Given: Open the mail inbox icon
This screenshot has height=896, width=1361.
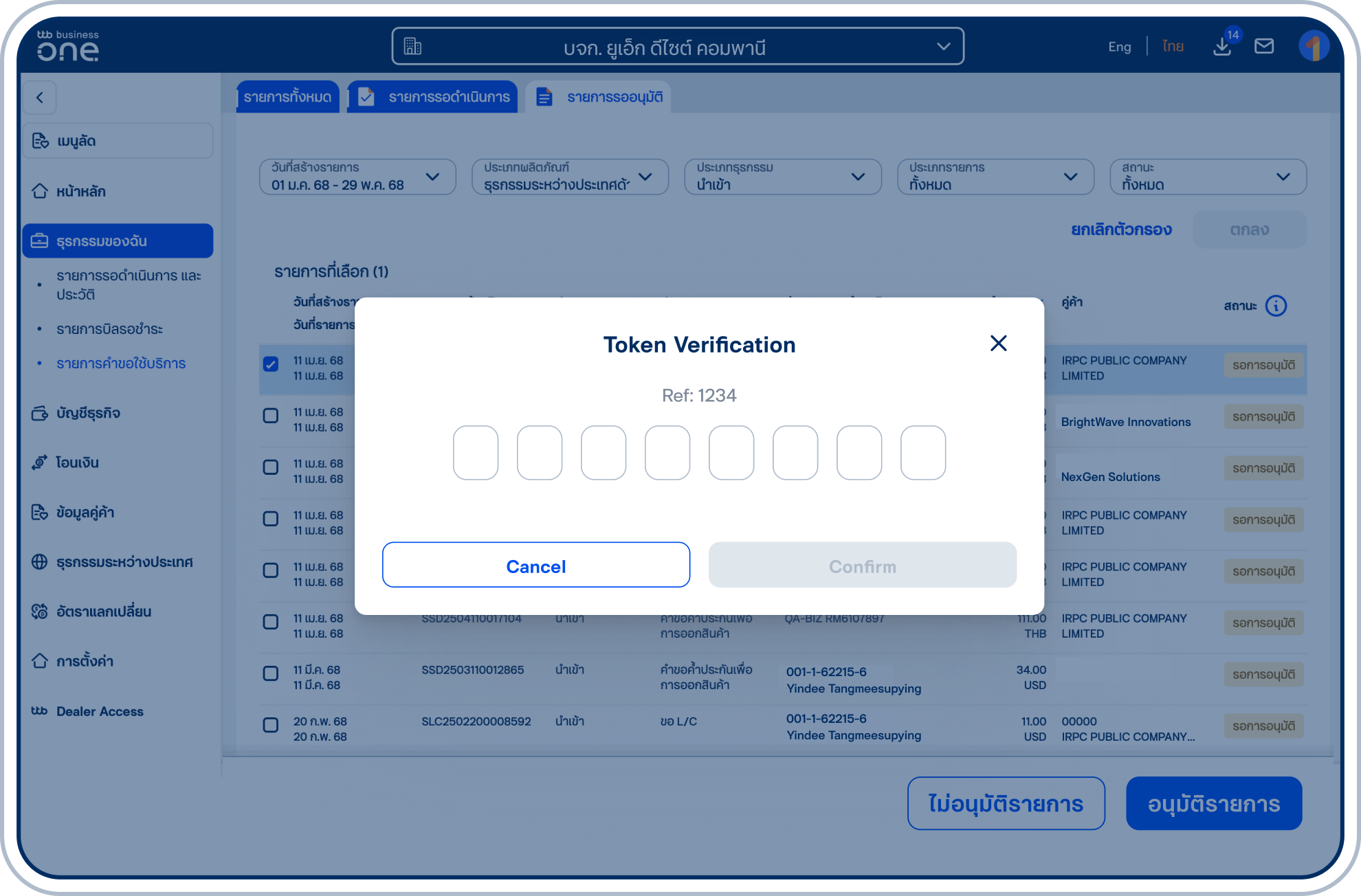Looking at the screenshot, I should pyautogui.click(x=1265, y=46).
